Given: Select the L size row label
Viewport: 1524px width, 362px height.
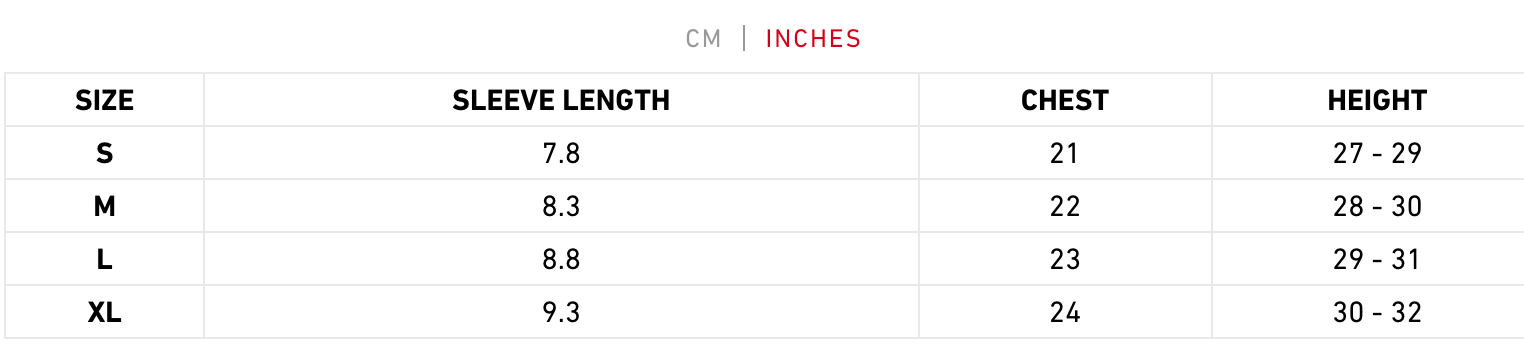Looking at the screenshot, I should (x=104, y=259).
